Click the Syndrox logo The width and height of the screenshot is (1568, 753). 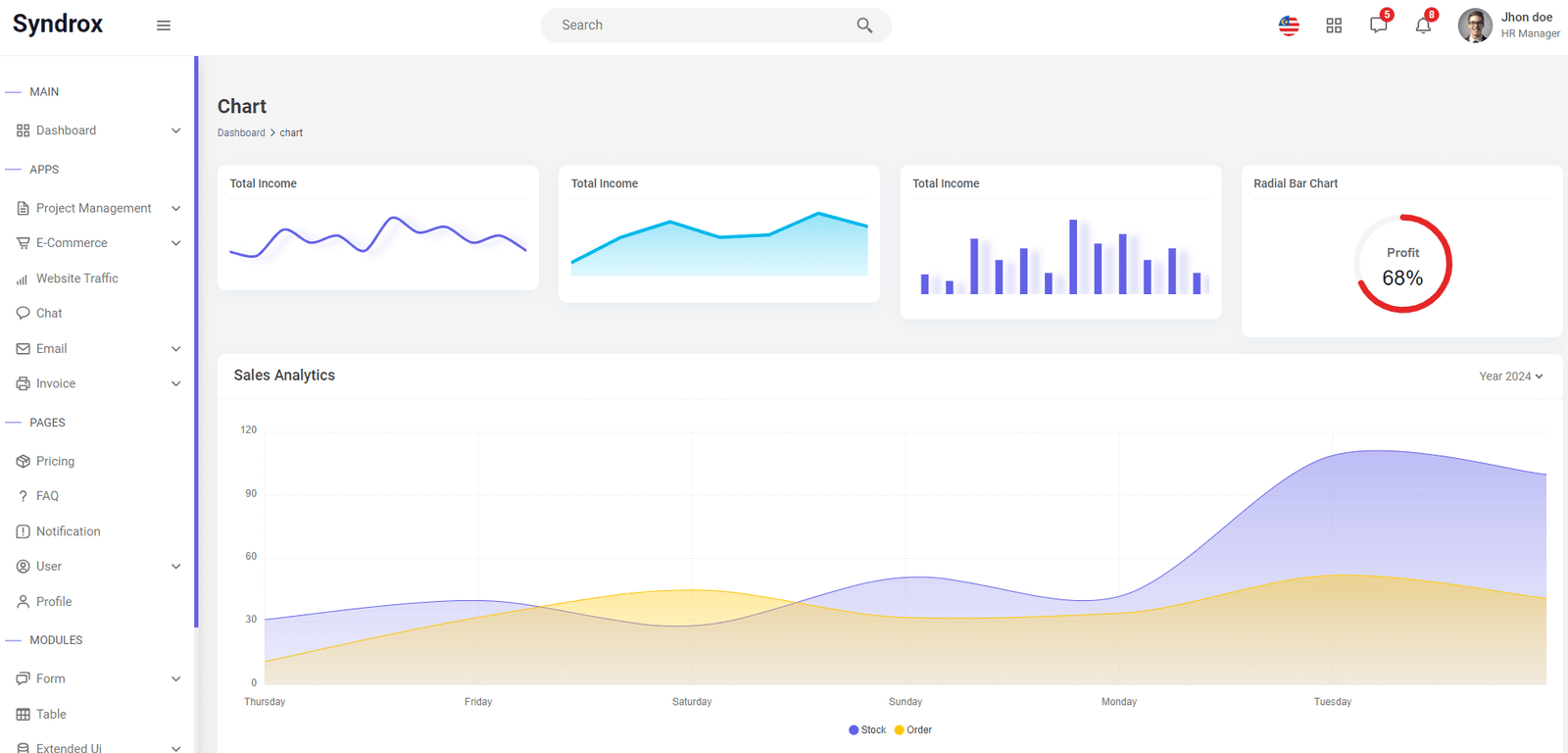pyautogui.click(x=58, y=25)
